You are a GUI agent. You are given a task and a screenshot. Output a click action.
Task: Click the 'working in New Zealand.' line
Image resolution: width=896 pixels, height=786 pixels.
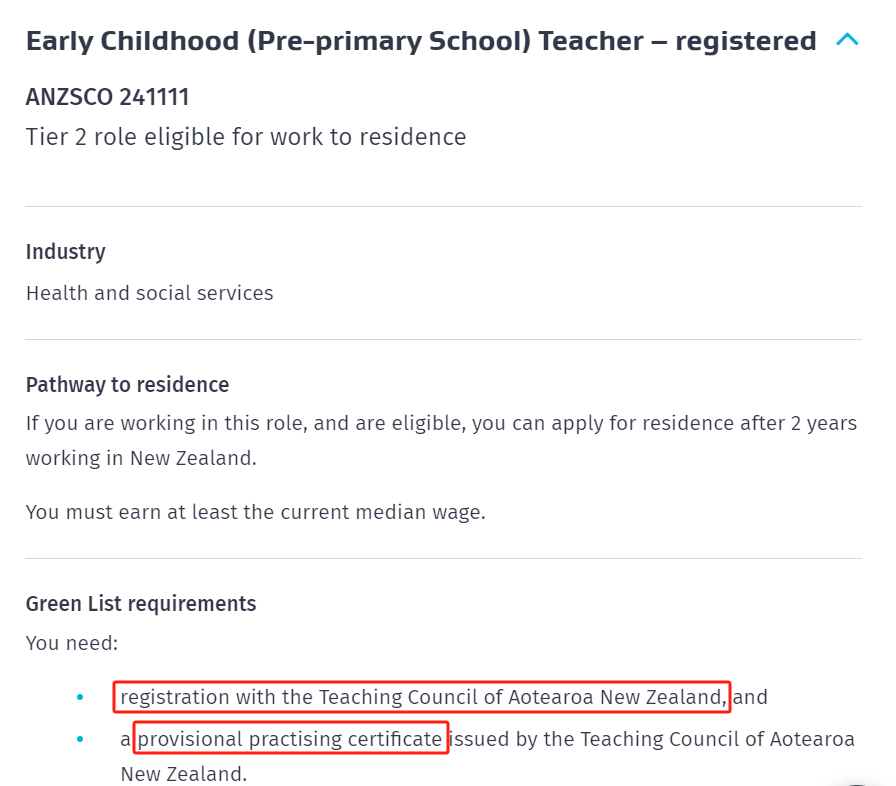pyautogui.click(x=141, y=458)
